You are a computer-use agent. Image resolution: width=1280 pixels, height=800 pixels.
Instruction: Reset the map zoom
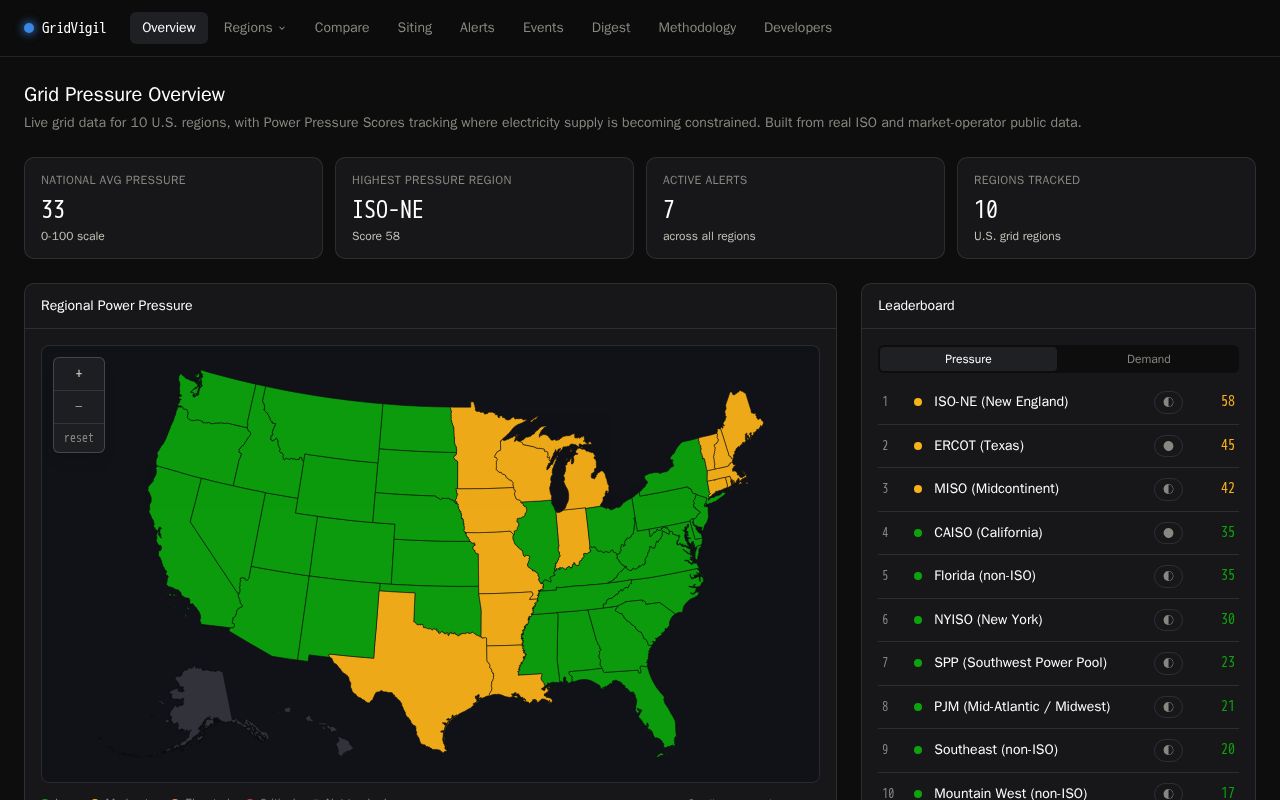pos(79,438)
